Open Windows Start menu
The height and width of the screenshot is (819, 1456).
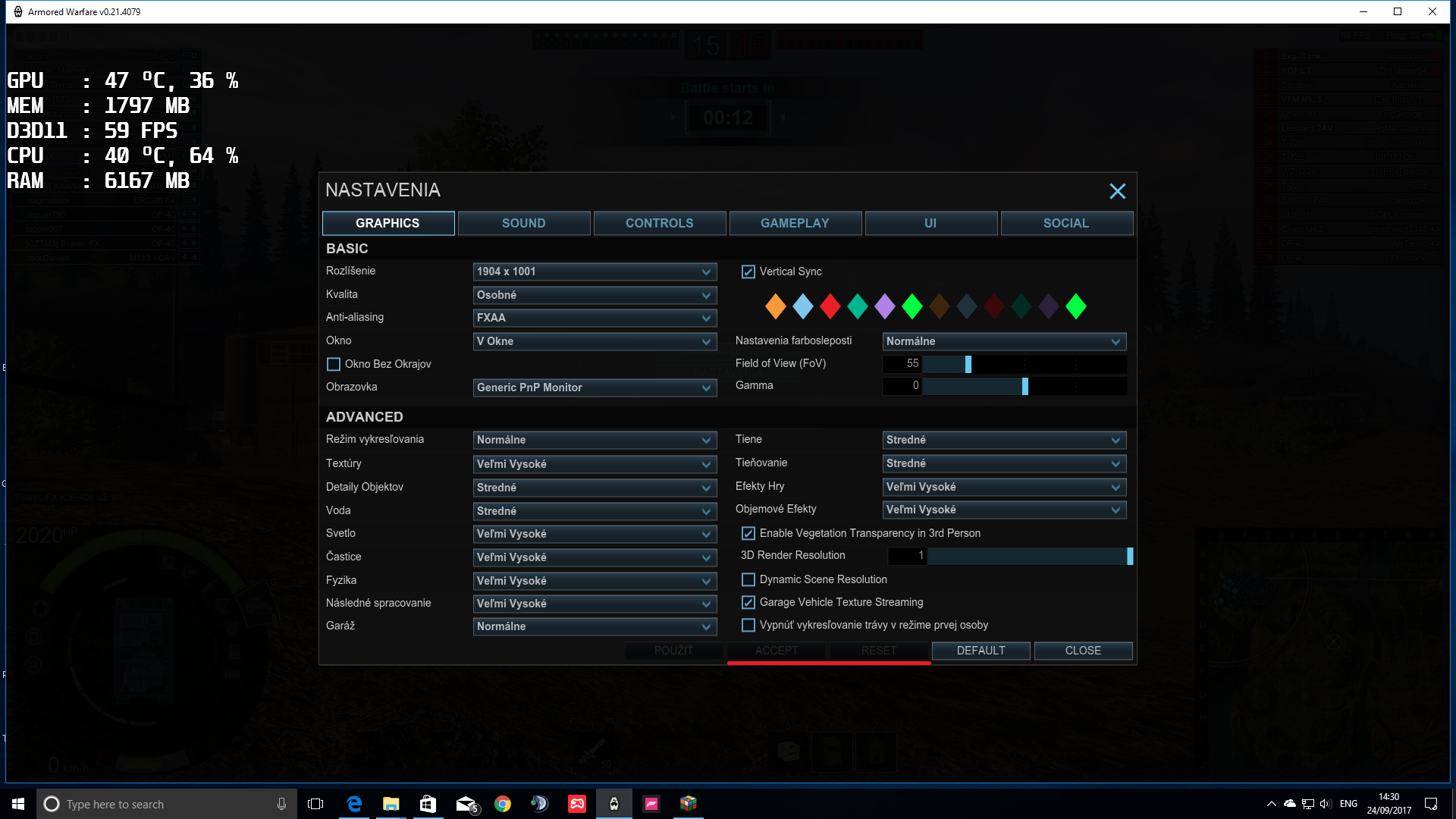pyautogui.click(x=18, y=804)
